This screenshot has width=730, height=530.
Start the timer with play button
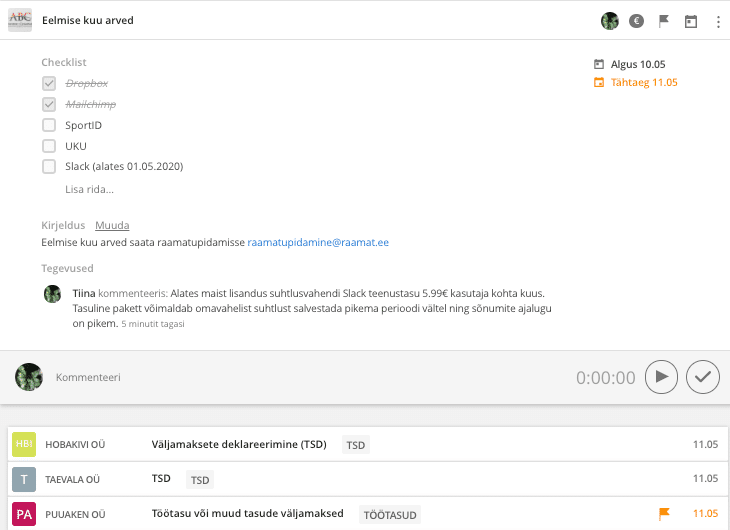pyautogui.click(x=661, y=377)
